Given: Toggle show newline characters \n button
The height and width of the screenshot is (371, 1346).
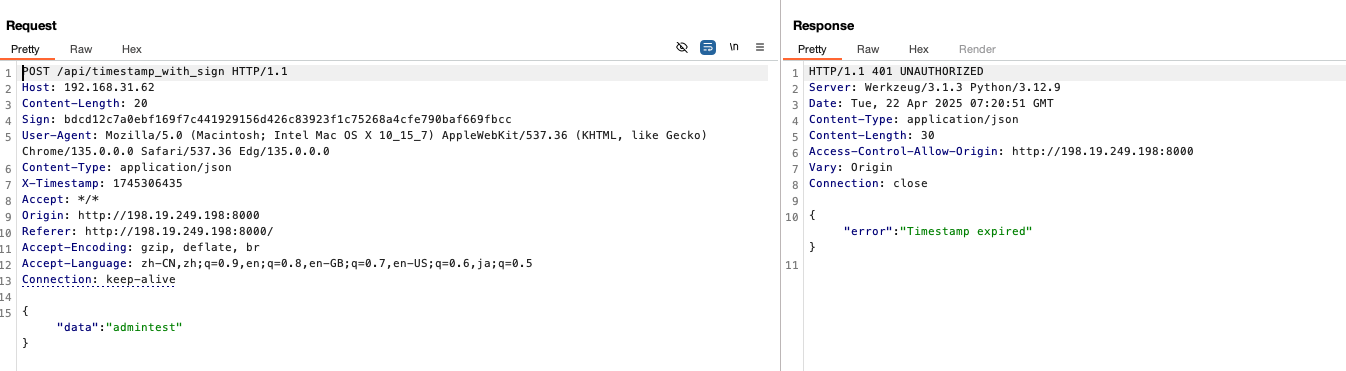Looking at the screenshot, I should coord(734,47).
